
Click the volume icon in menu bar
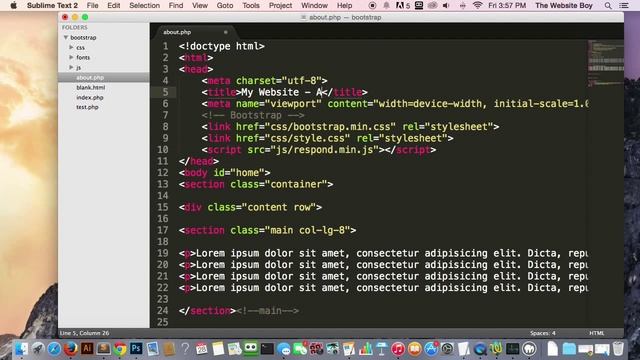tap(446, 6)
